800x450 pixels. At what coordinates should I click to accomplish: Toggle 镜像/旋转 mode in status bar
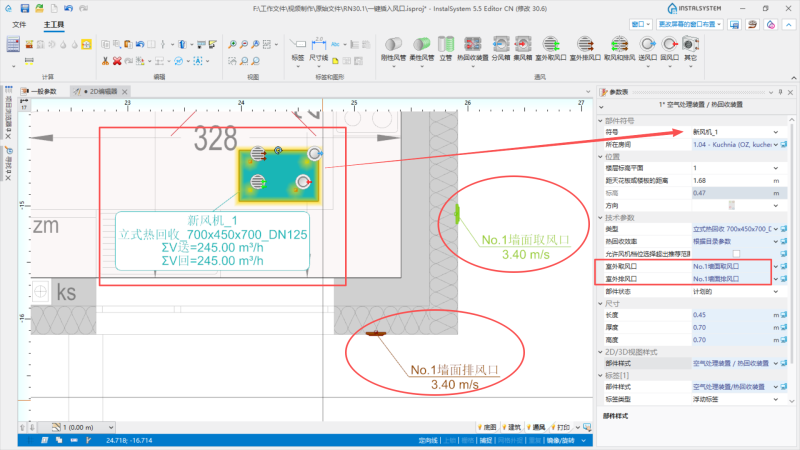click(560, 440)
